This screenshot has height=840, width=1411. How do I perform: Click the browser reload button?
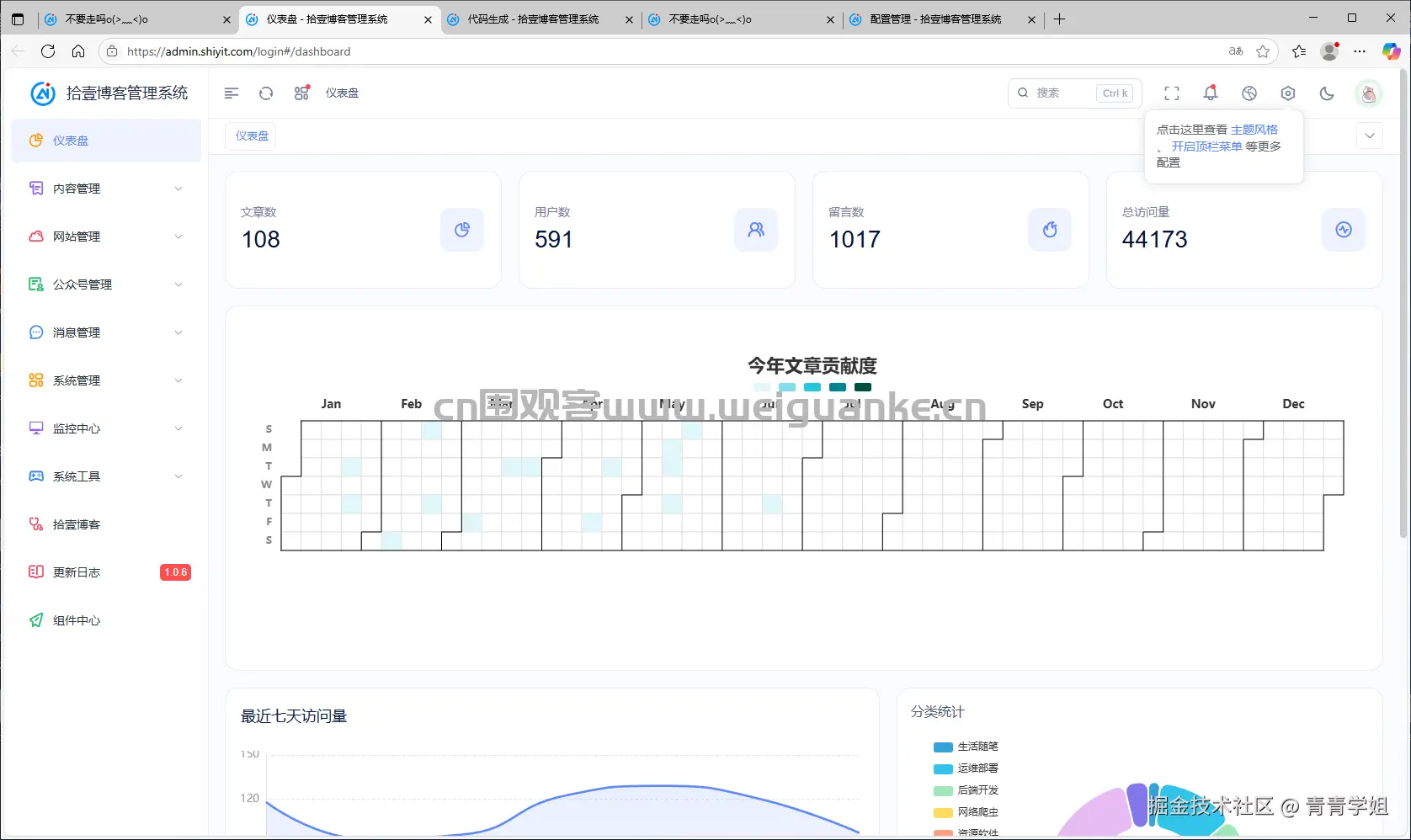(48, 51)
